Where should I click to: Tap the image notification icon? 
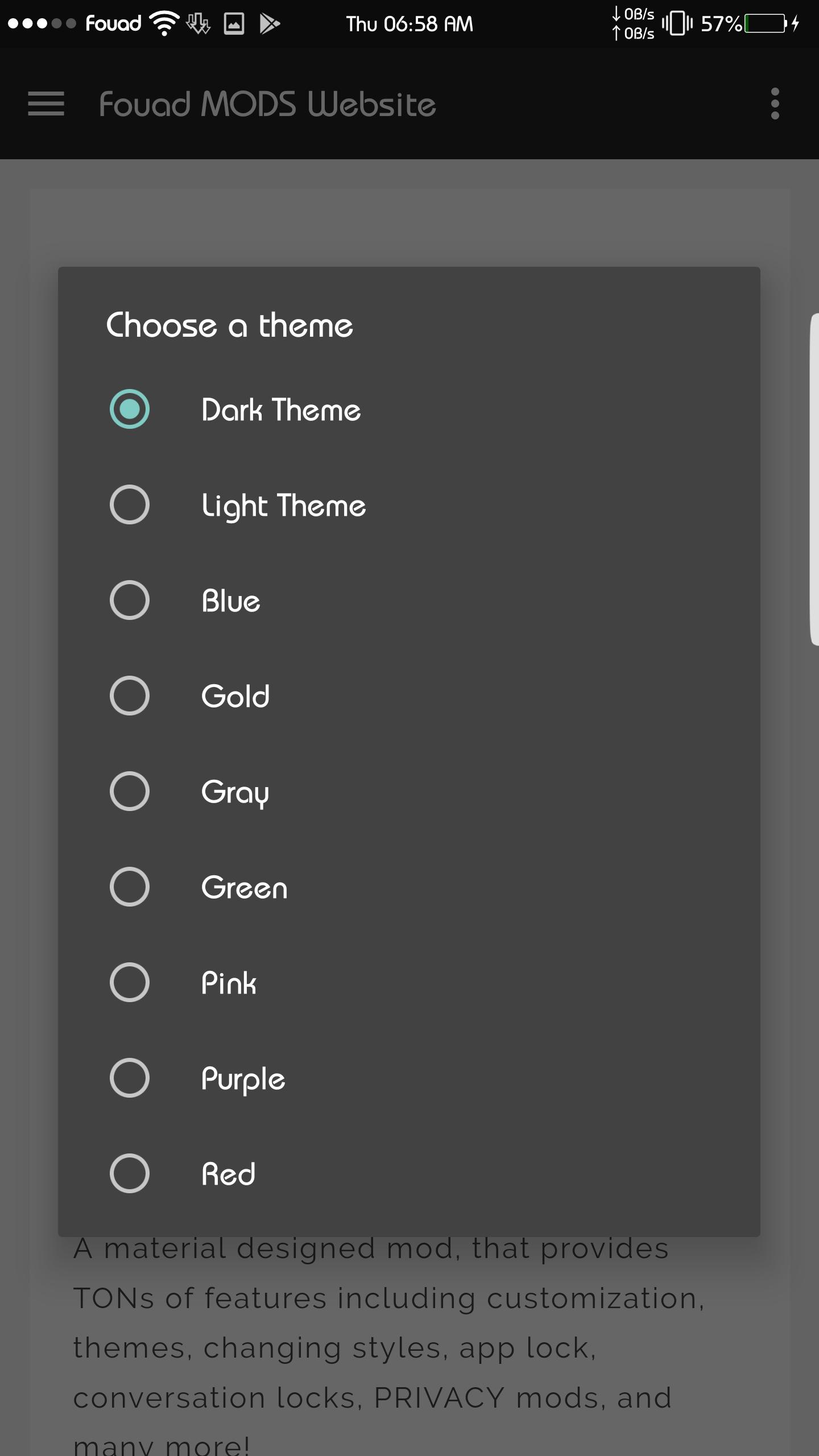(234, 24)
